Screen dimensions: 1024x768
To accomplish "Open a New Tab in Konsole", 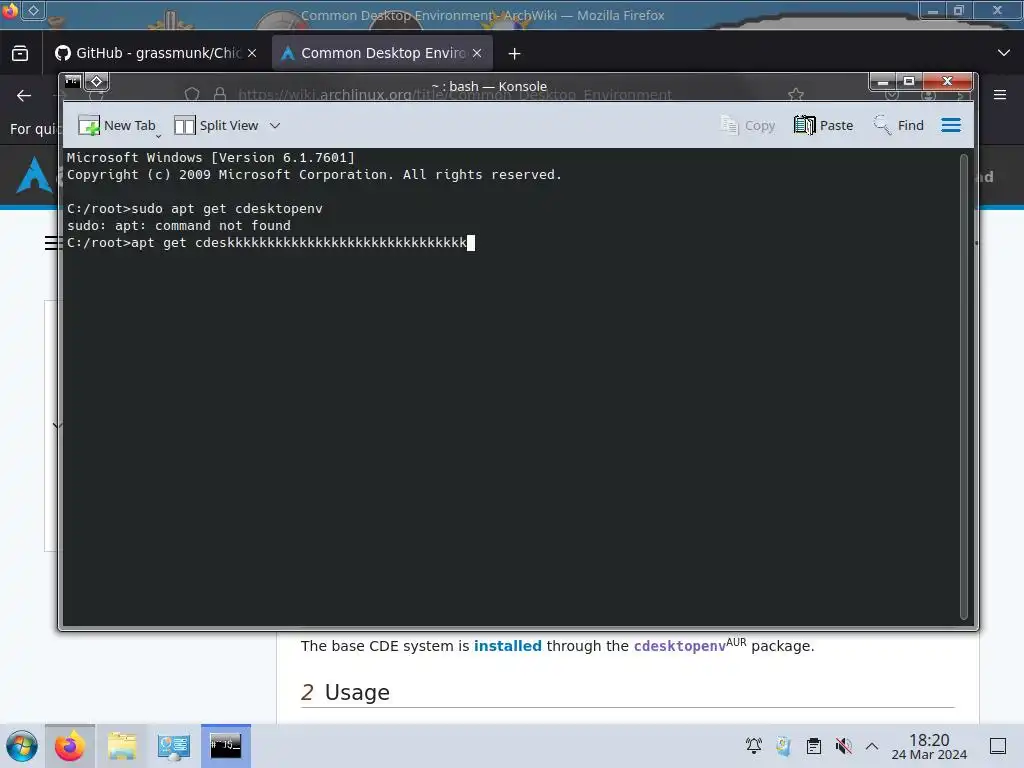I will pyautogui.click(x=117, y=125).
